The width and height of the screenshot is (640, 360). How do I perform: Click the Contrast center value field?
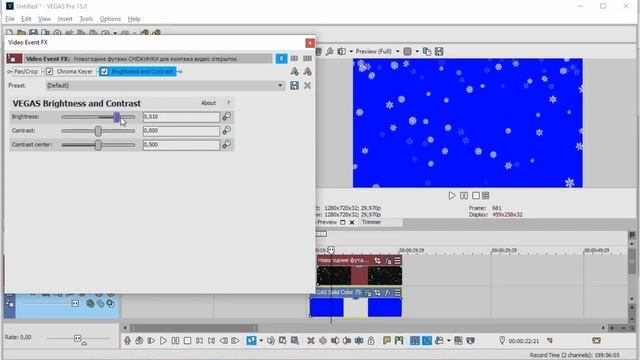(181, 144)
